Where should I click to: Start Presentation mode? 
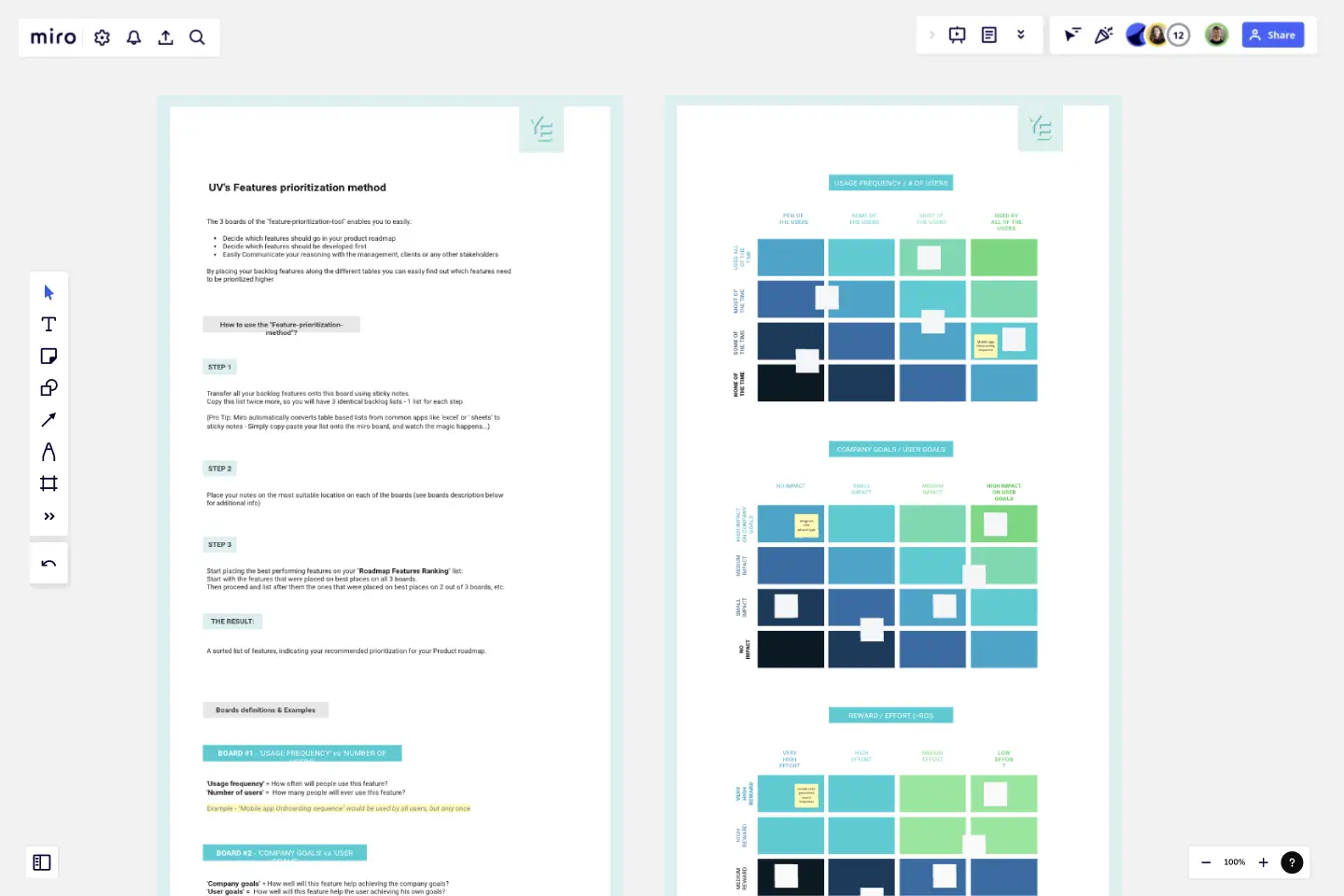point(957,35)
